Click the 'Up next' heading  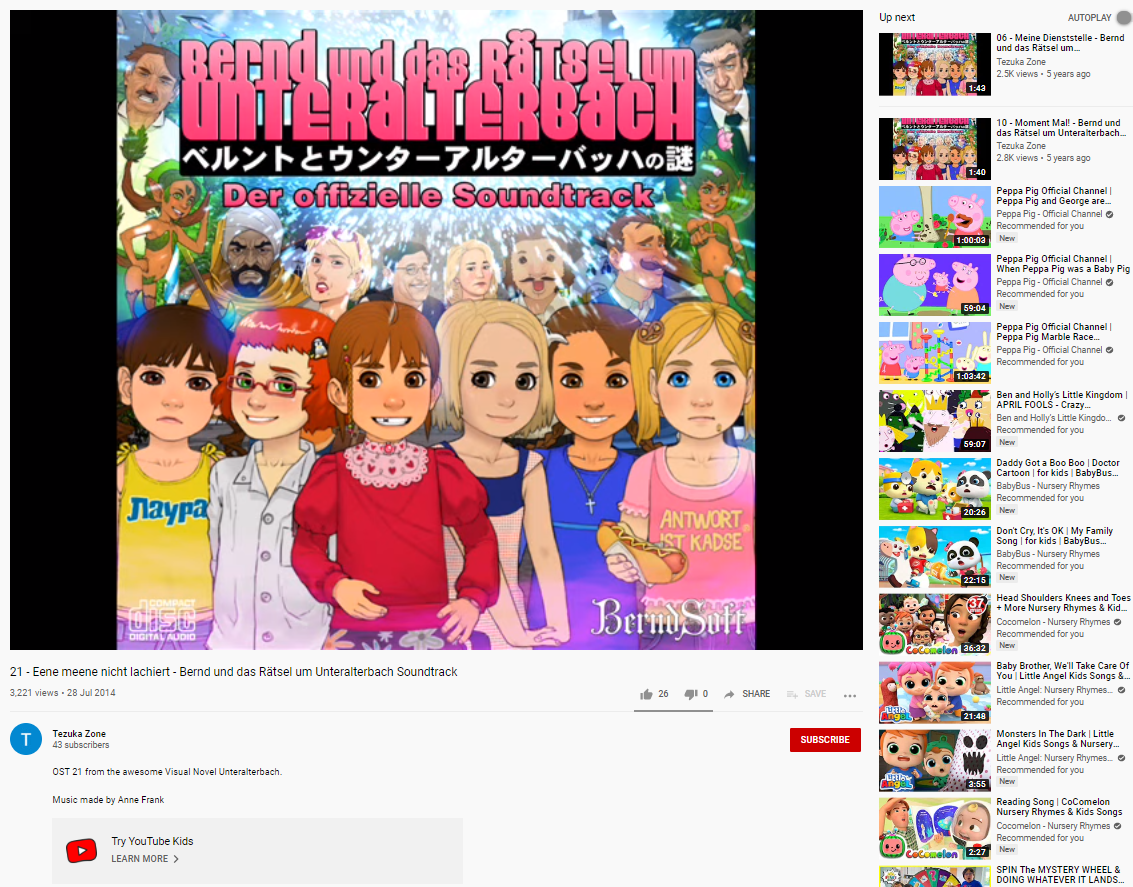tap(897, 17)
